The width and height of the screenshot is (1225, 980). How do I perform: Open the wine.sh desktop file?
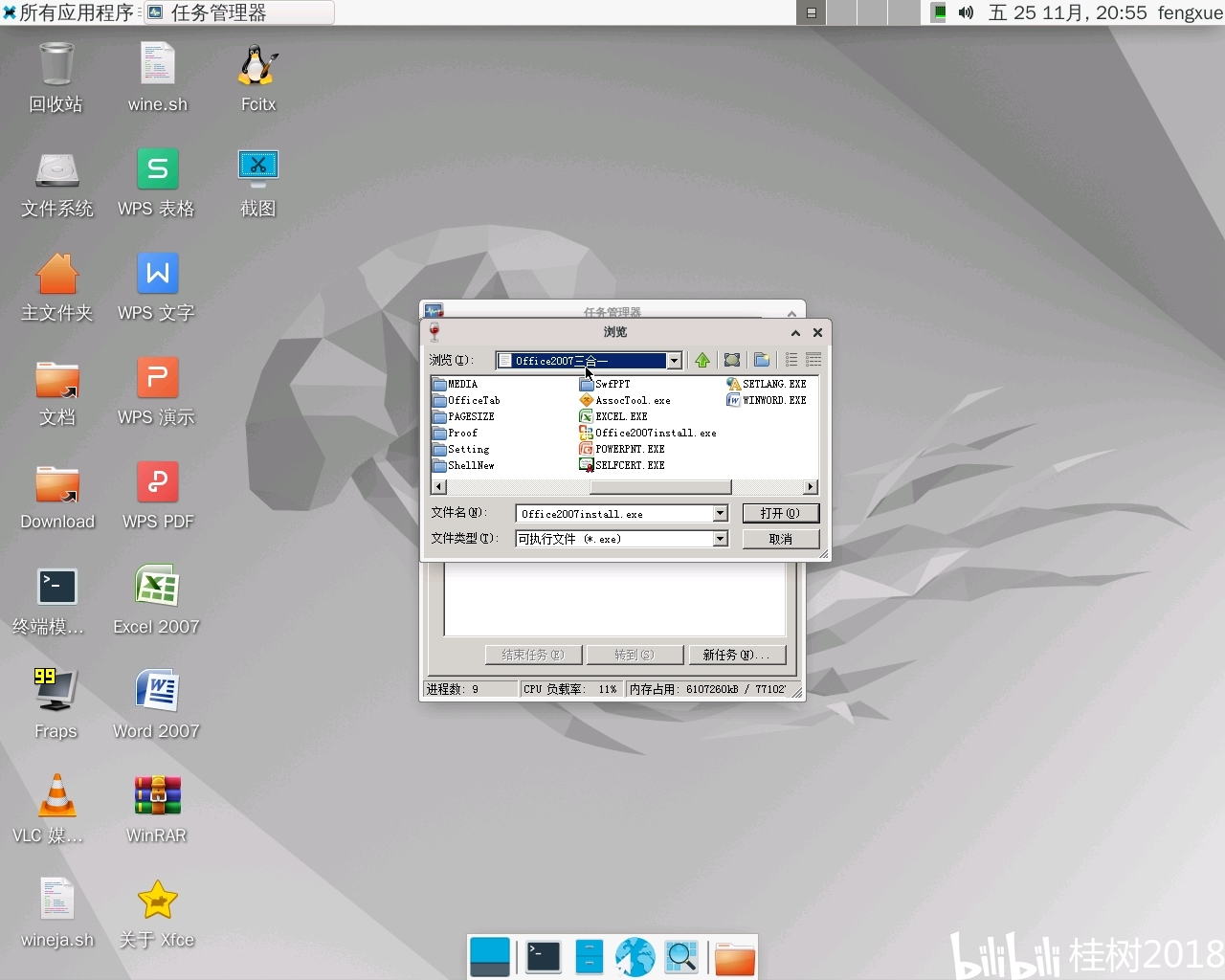coord(158,78)
